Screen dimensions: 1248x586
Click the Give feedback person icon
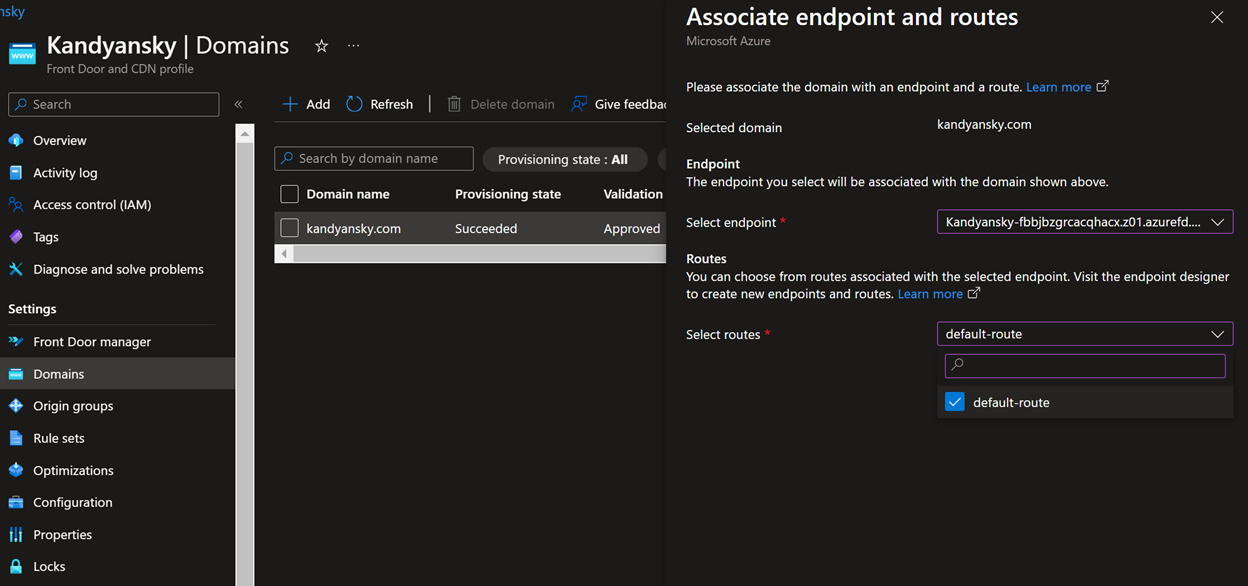(x=579, y=104)
